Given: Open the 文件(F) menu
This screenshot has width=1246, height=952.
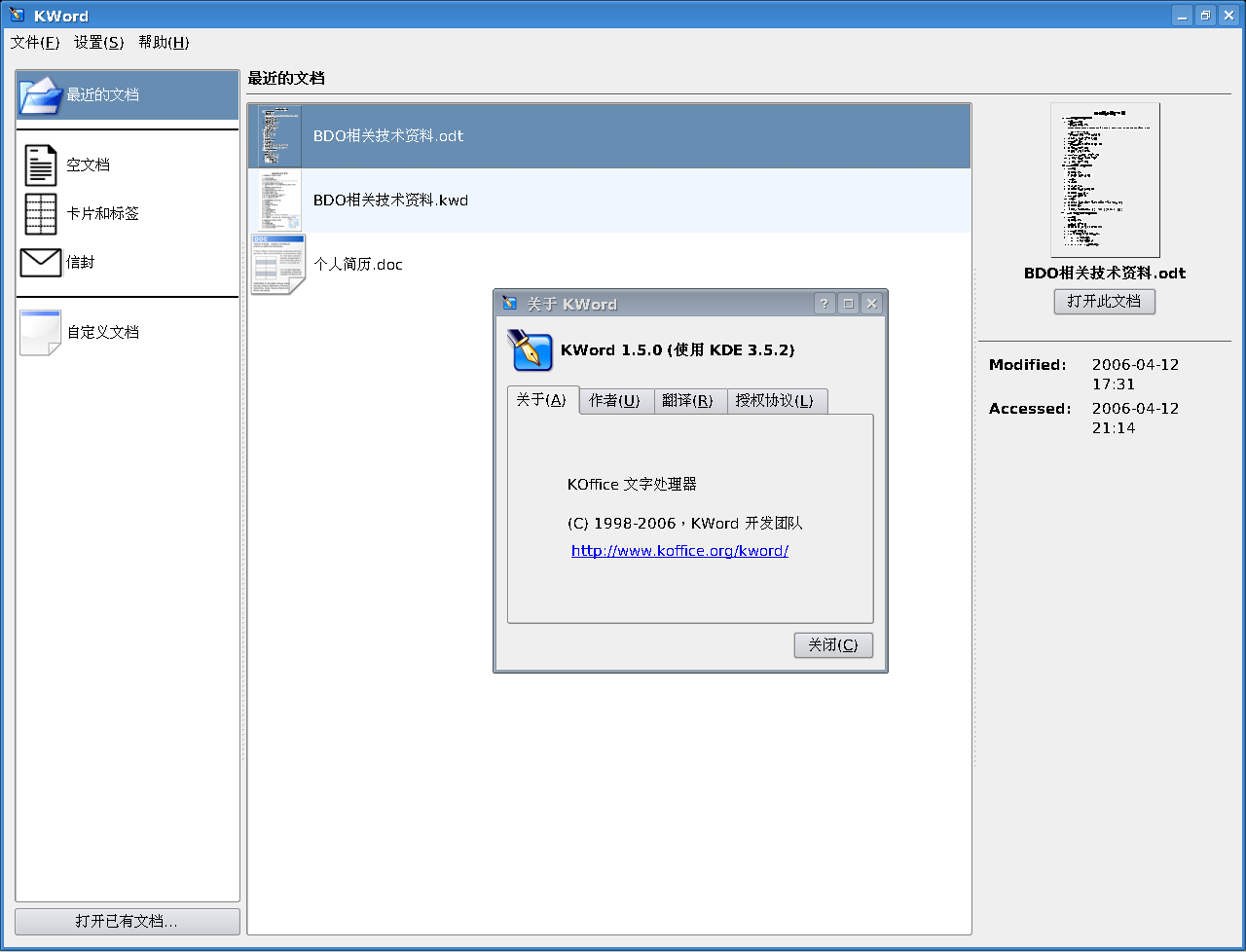Looking at the screenshot, I should point(35,42).
